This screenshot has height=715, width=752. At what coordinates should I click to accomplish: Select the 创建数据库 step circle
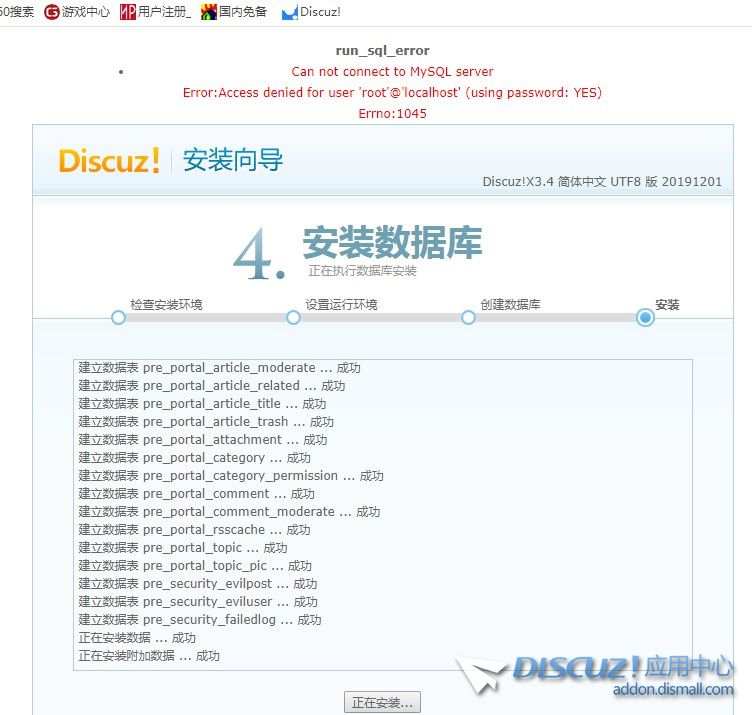[x=468, y=317]
